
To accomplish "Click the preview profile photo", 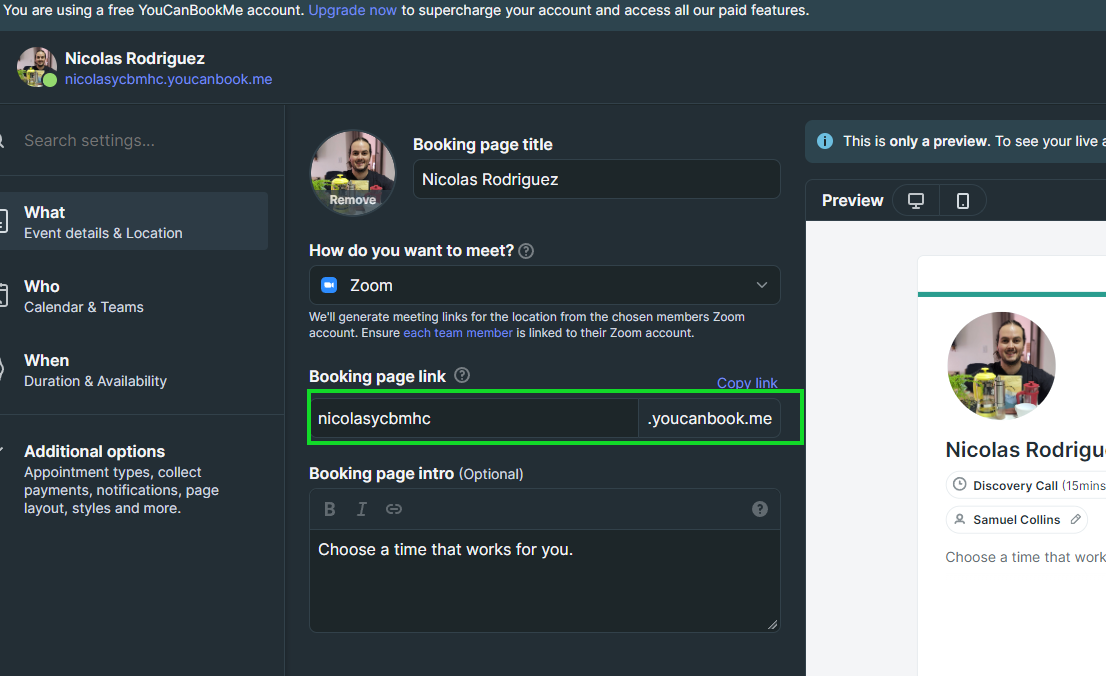I will click(1001, 366).
